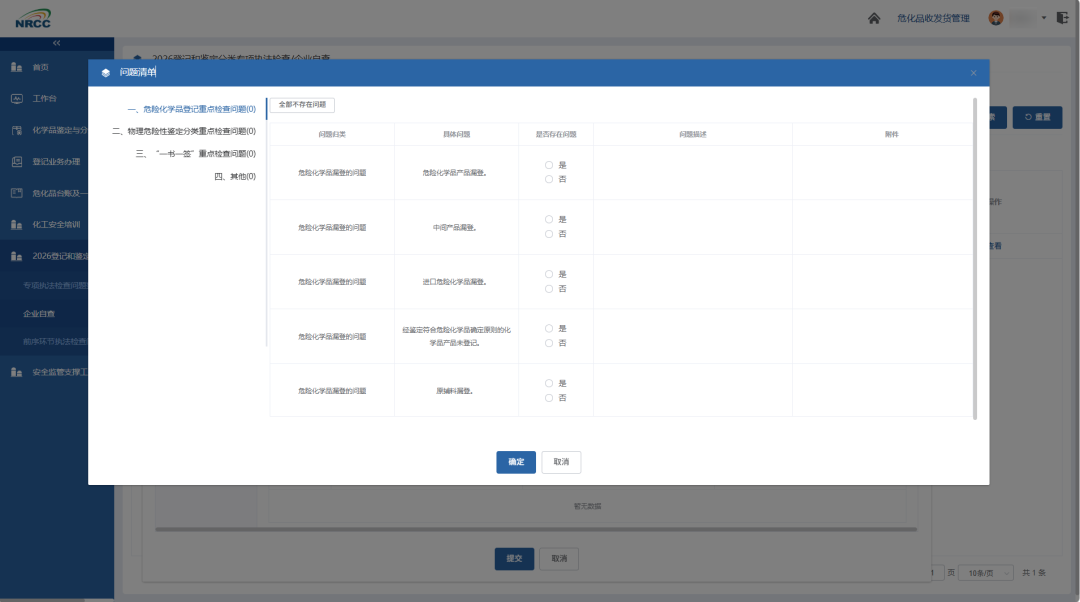Click the home icon in top bar
This screenshot has width=1080, height=602.
tap(873, 19)
